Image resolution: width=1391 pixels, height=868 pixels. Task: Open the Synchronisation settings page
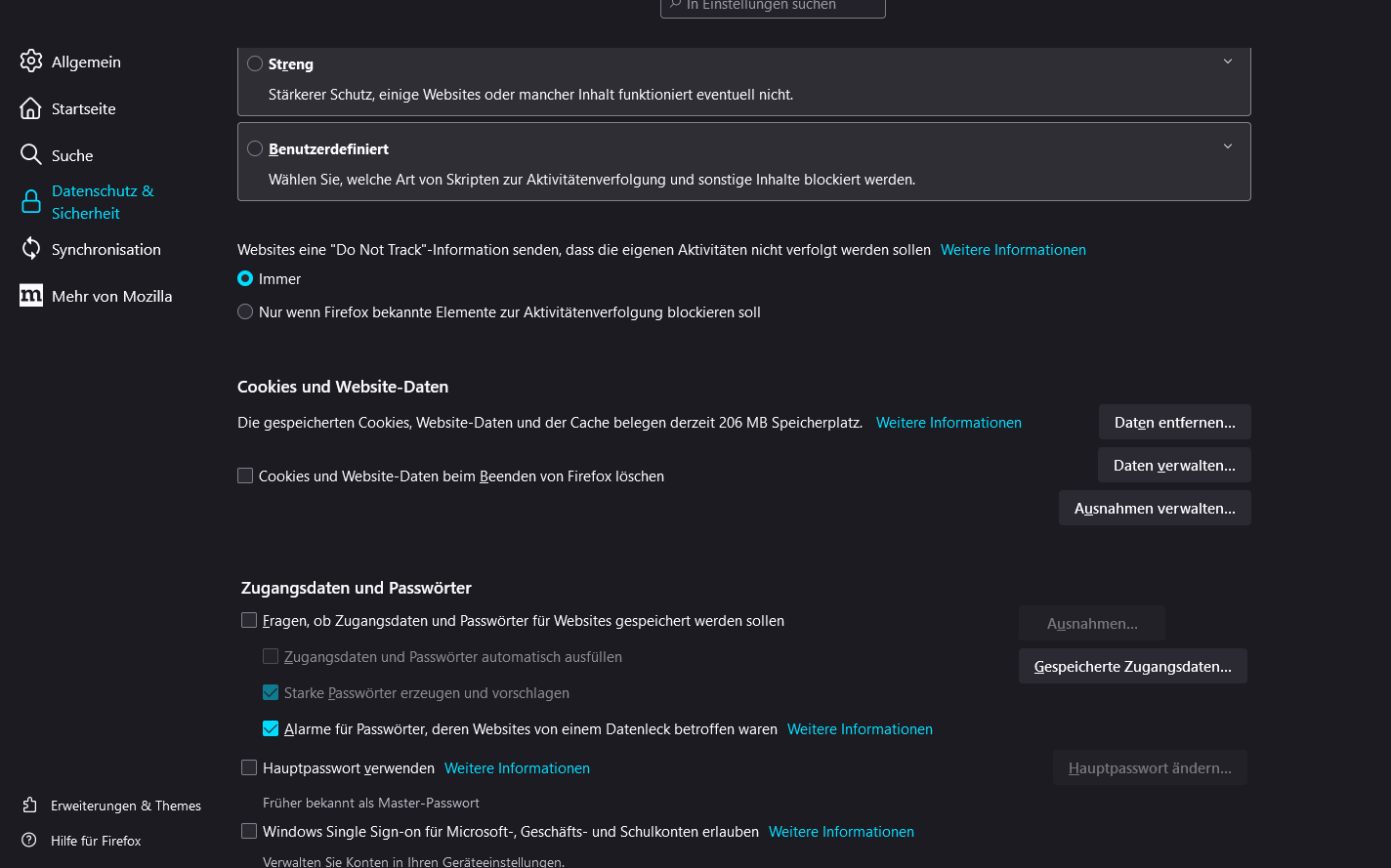[105, 249]
